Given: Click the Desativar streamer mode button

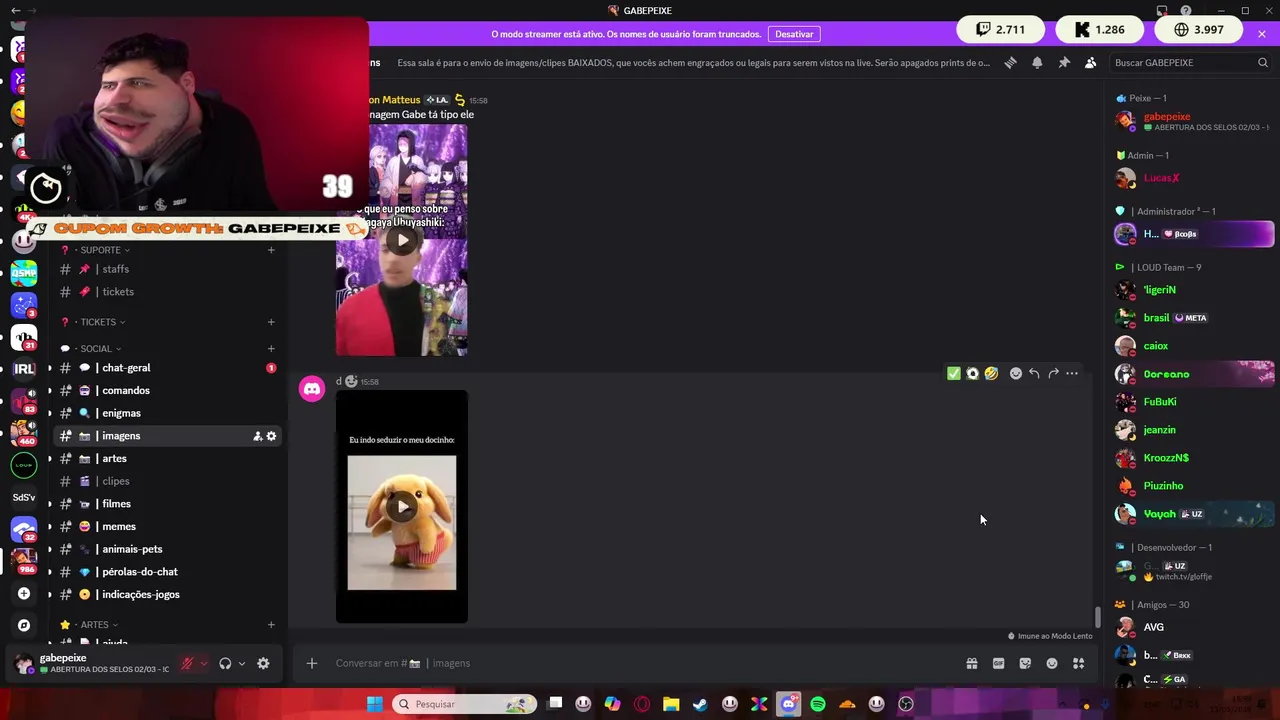Looking at the screenshot, I should [x=794, y=34].
